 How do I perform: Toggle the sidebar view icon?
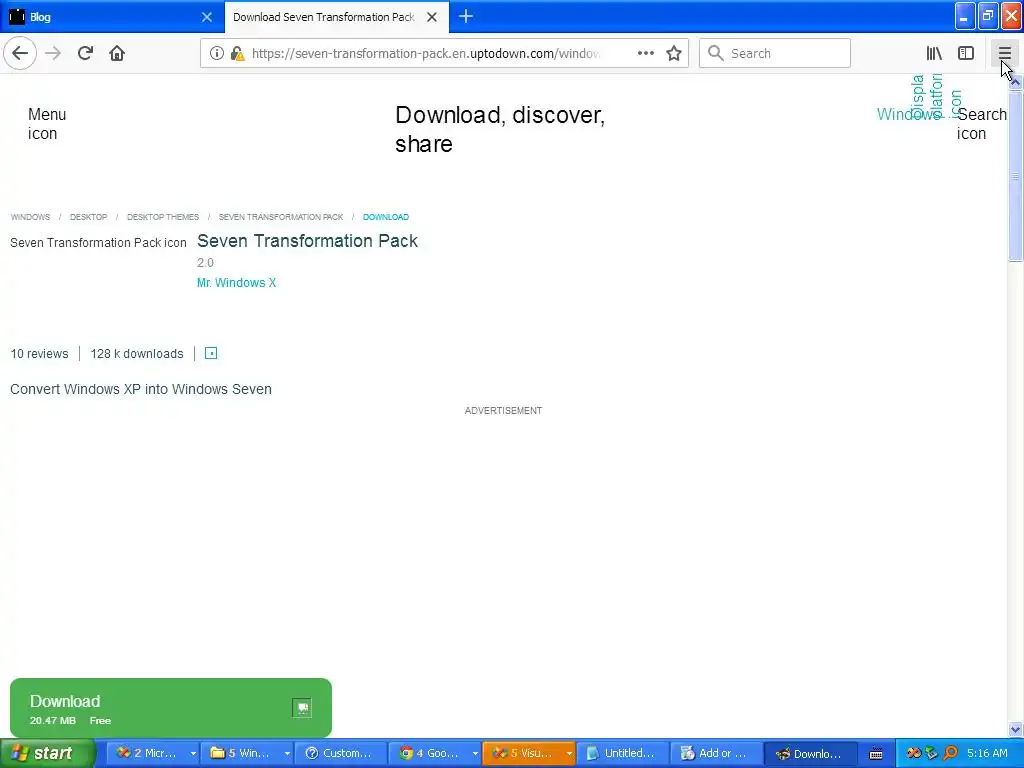[x=966, y=53]
